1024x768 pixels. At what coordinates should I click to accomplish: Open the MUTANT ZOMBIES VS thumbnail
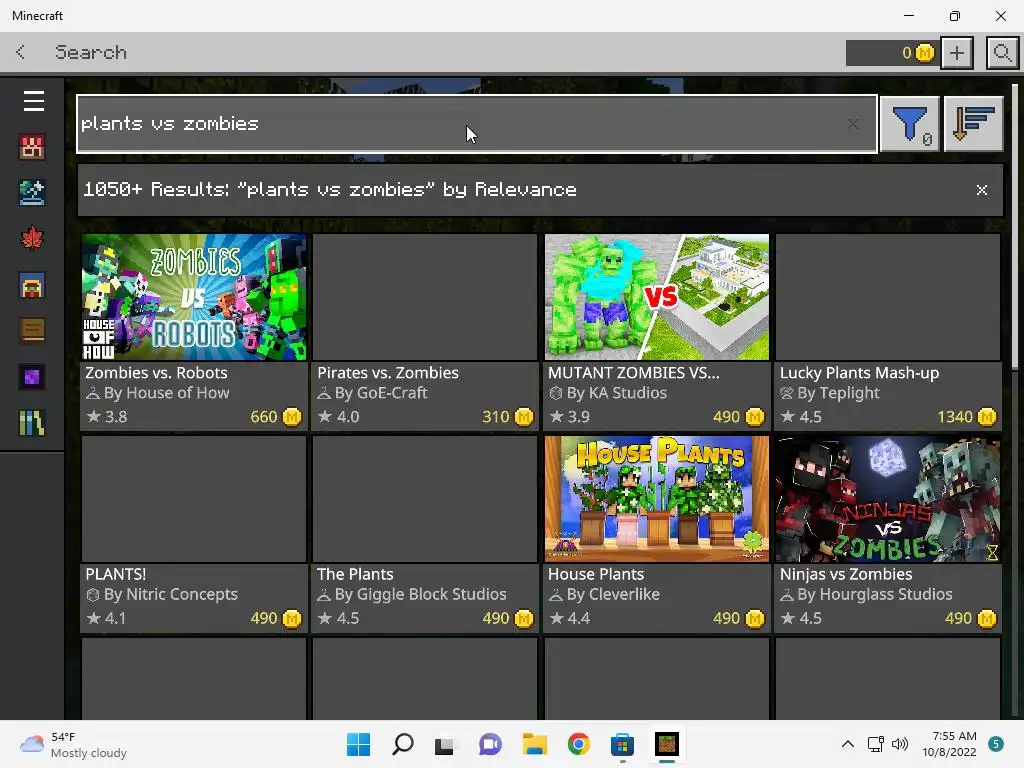pos(656,297)
